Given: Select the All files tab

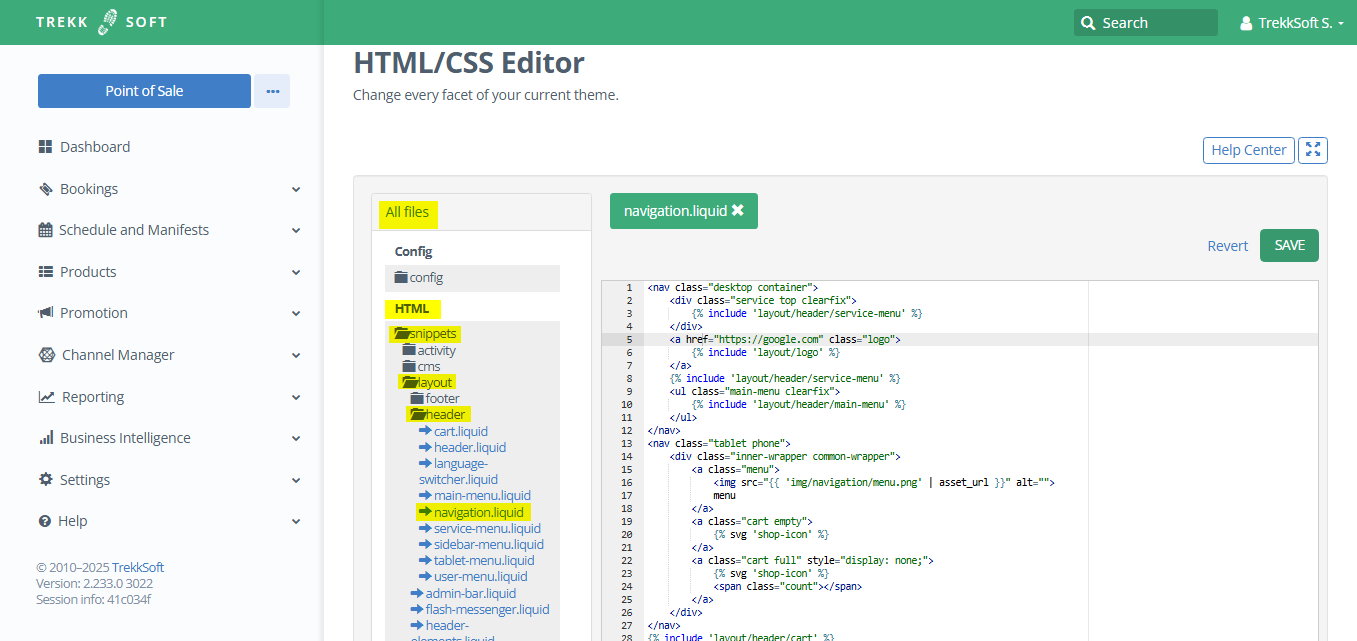Looking at the screenshot, I should click(x=407, y=212).
